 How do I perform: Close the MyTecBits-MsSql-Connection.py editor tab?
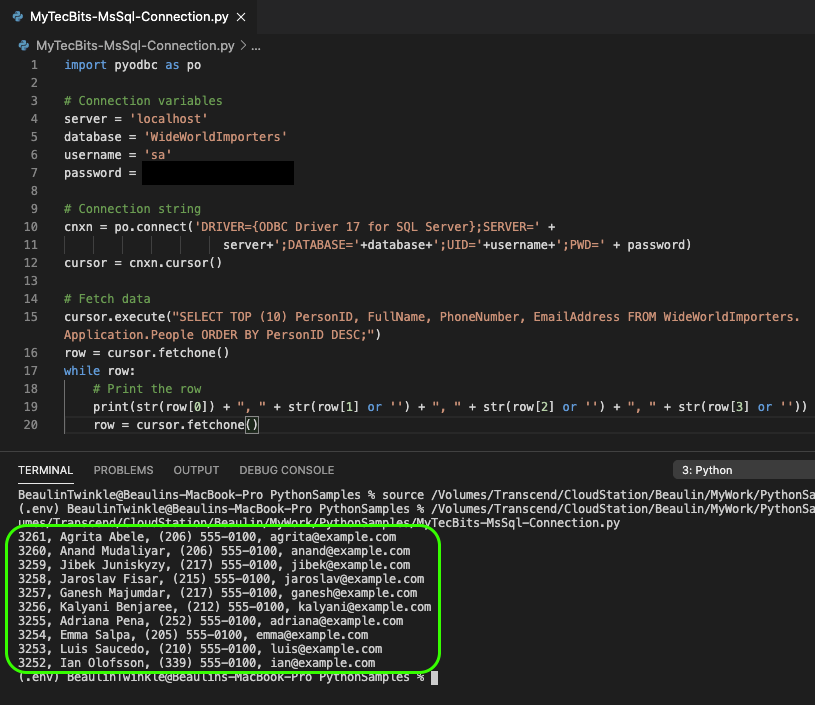[239, 16]
